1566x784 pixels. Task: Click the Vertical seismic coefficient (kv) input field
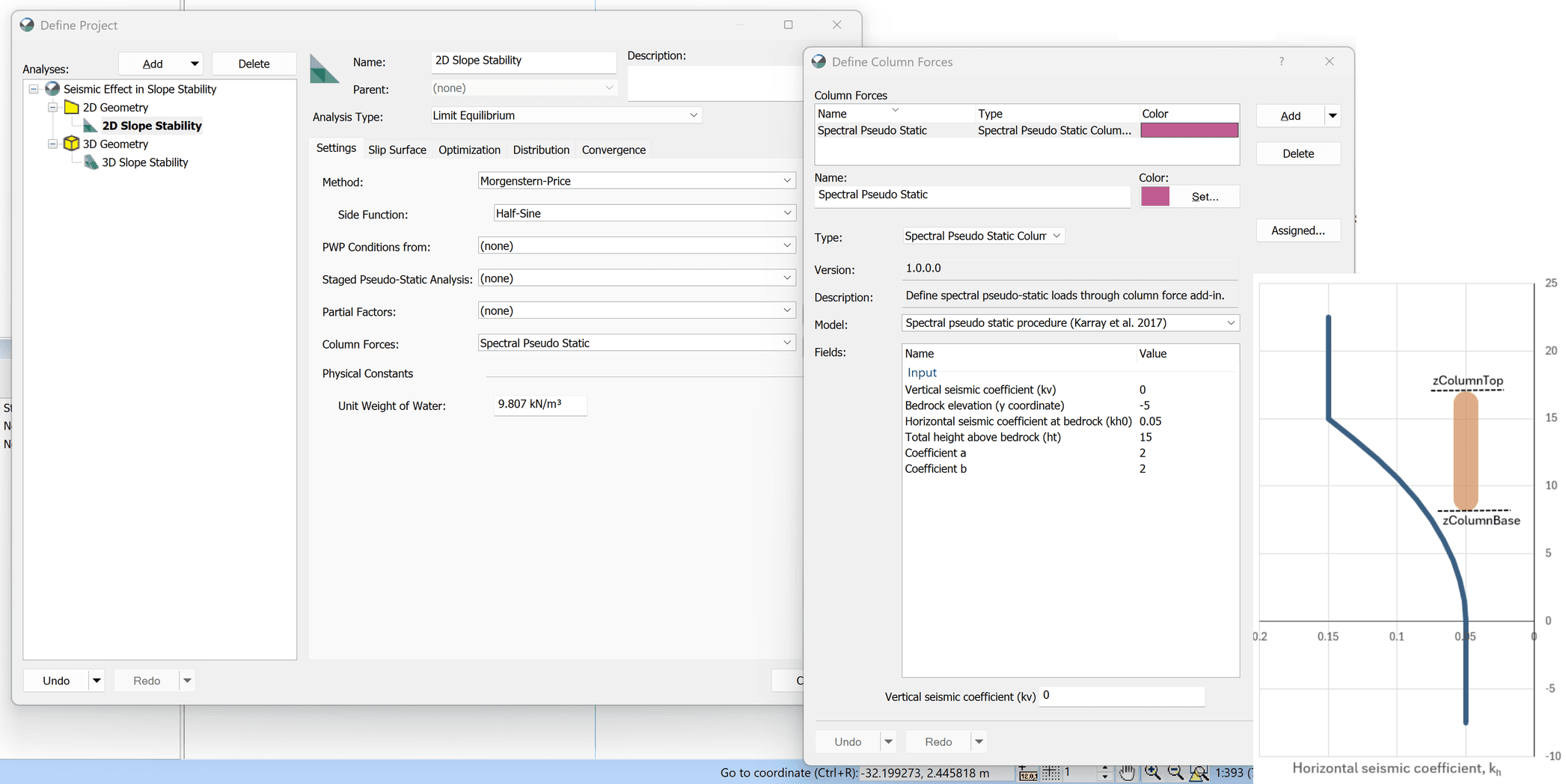click(1122, 696)
